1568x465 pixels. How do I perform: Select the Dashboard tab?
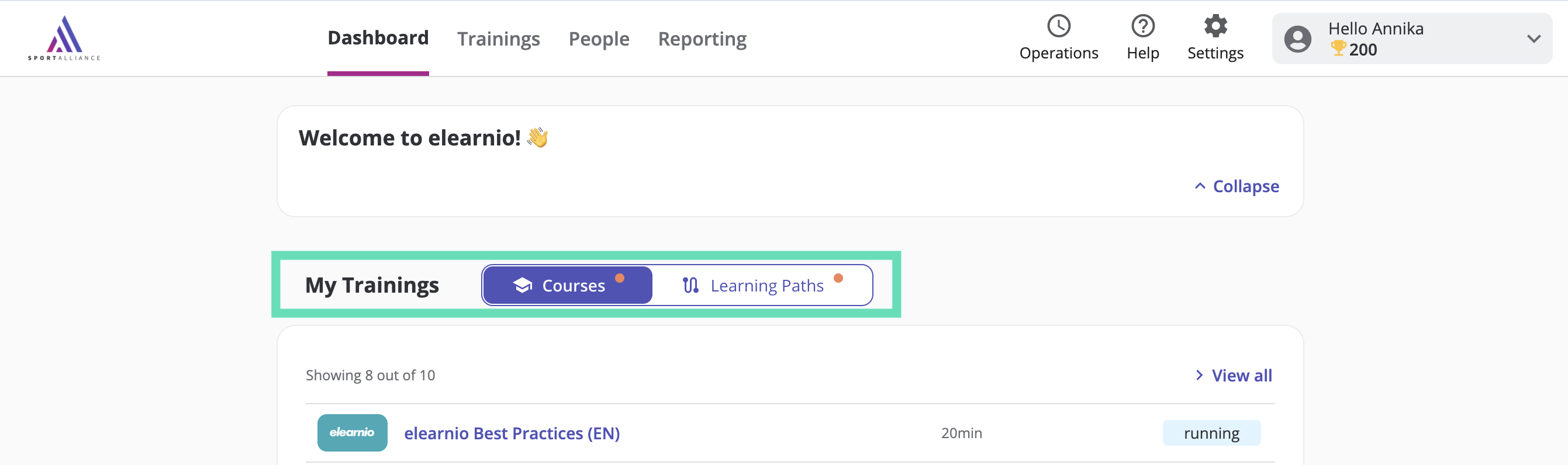click(x=378, y=38)
